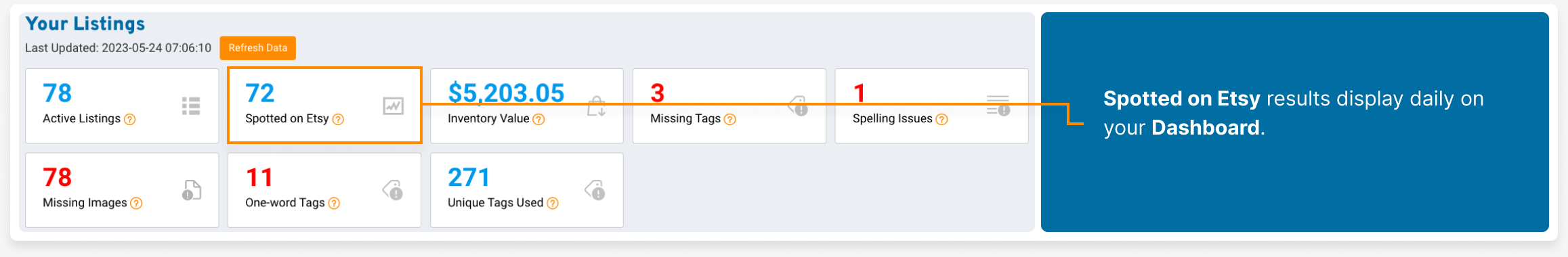1568x257 pixels.
Task: Click the Refresh Data button
Action: tap(257, 48)
